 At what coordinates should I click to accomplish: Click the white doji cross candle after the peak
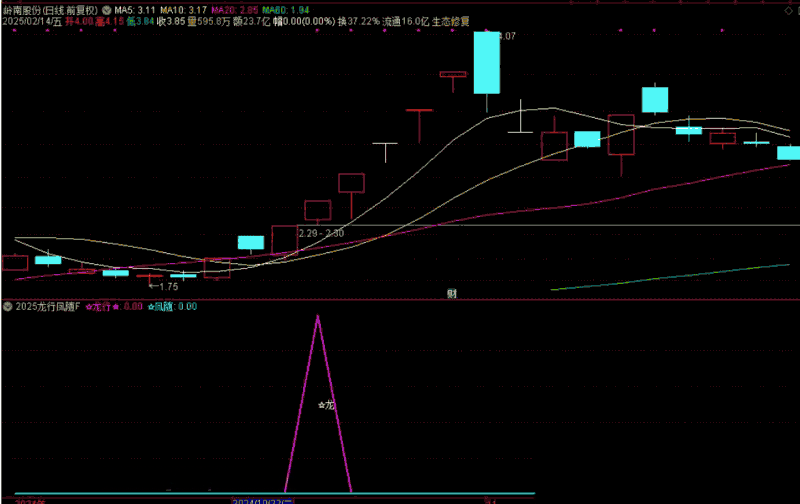[520, 129]
